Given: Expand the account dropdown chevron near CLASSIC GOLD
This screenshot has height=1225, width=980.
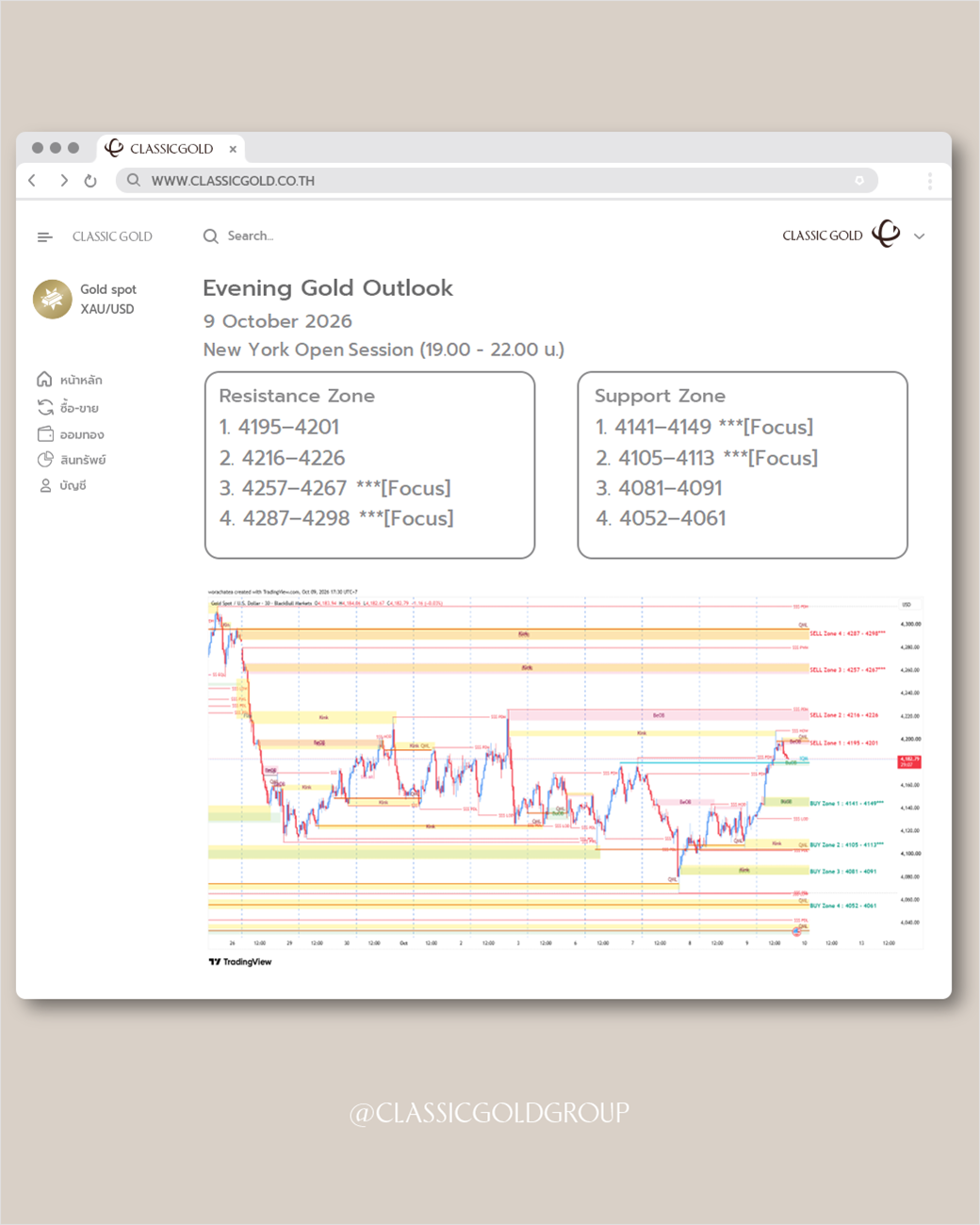Looking at the screenshot, I should click(x=920, y=237).
